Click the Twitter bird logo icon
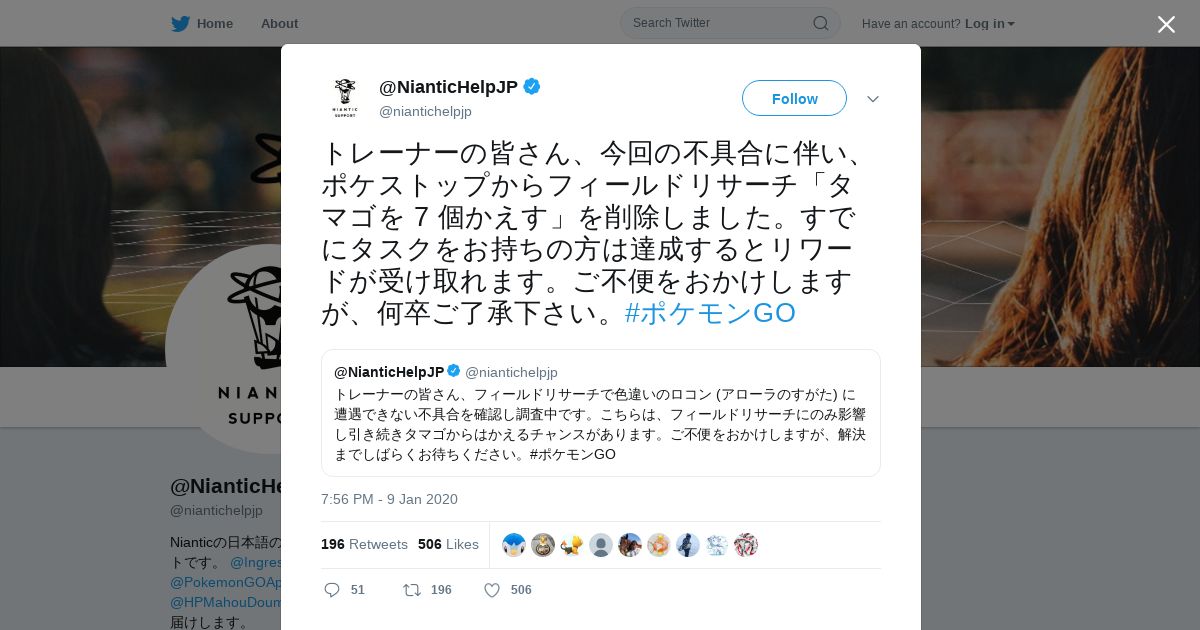 tap(180, 23)
